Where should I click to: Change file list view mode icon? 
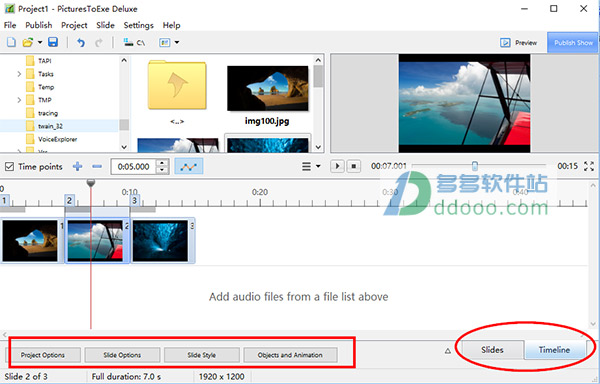pyautogui.click(x=165, y=42)
